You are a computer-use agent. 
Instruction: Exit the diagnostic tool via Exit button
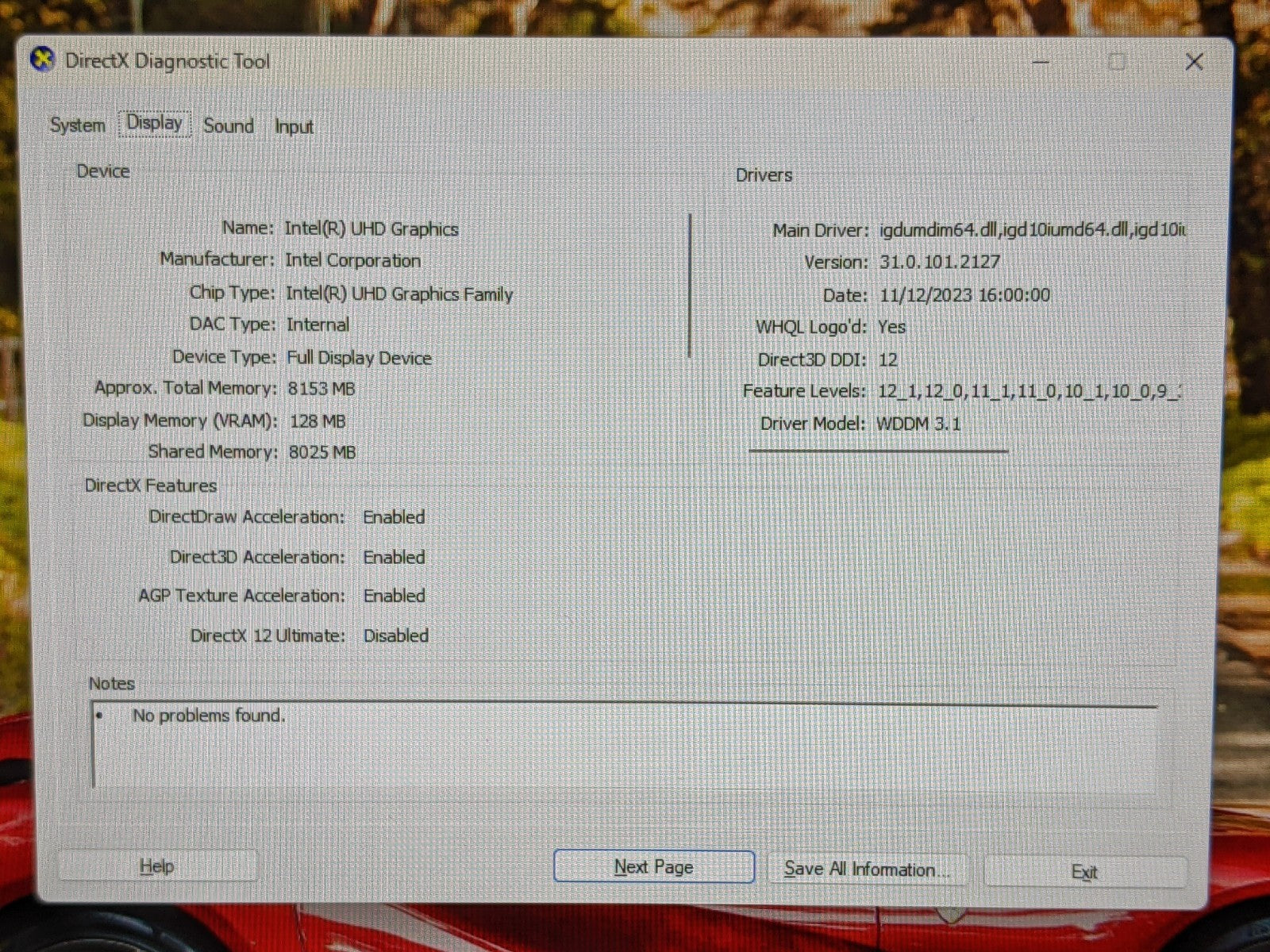1084,872
